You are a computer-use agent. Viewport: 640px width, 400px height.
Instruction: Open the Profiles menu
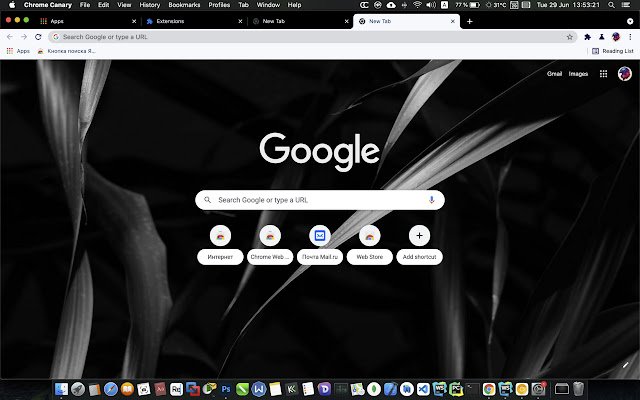(x=219, y=5)
